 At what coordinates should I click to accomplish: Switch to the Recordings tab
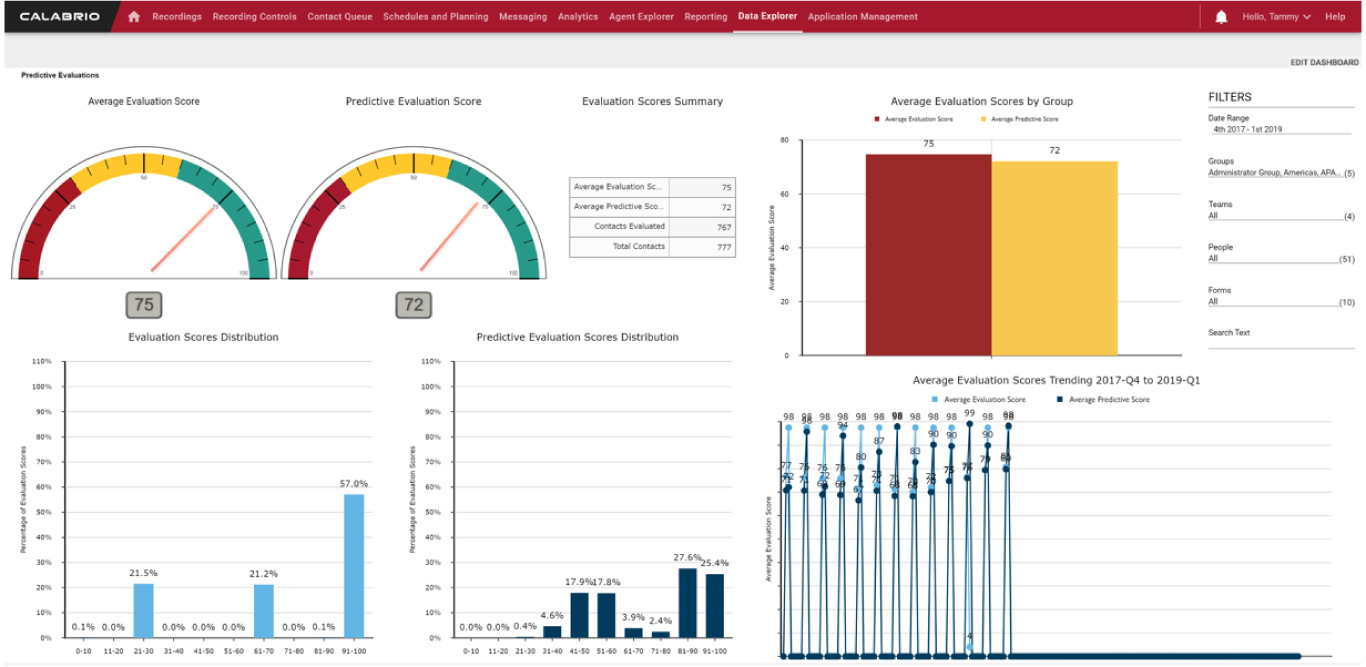pyautogui.click(x=177, y=17)
